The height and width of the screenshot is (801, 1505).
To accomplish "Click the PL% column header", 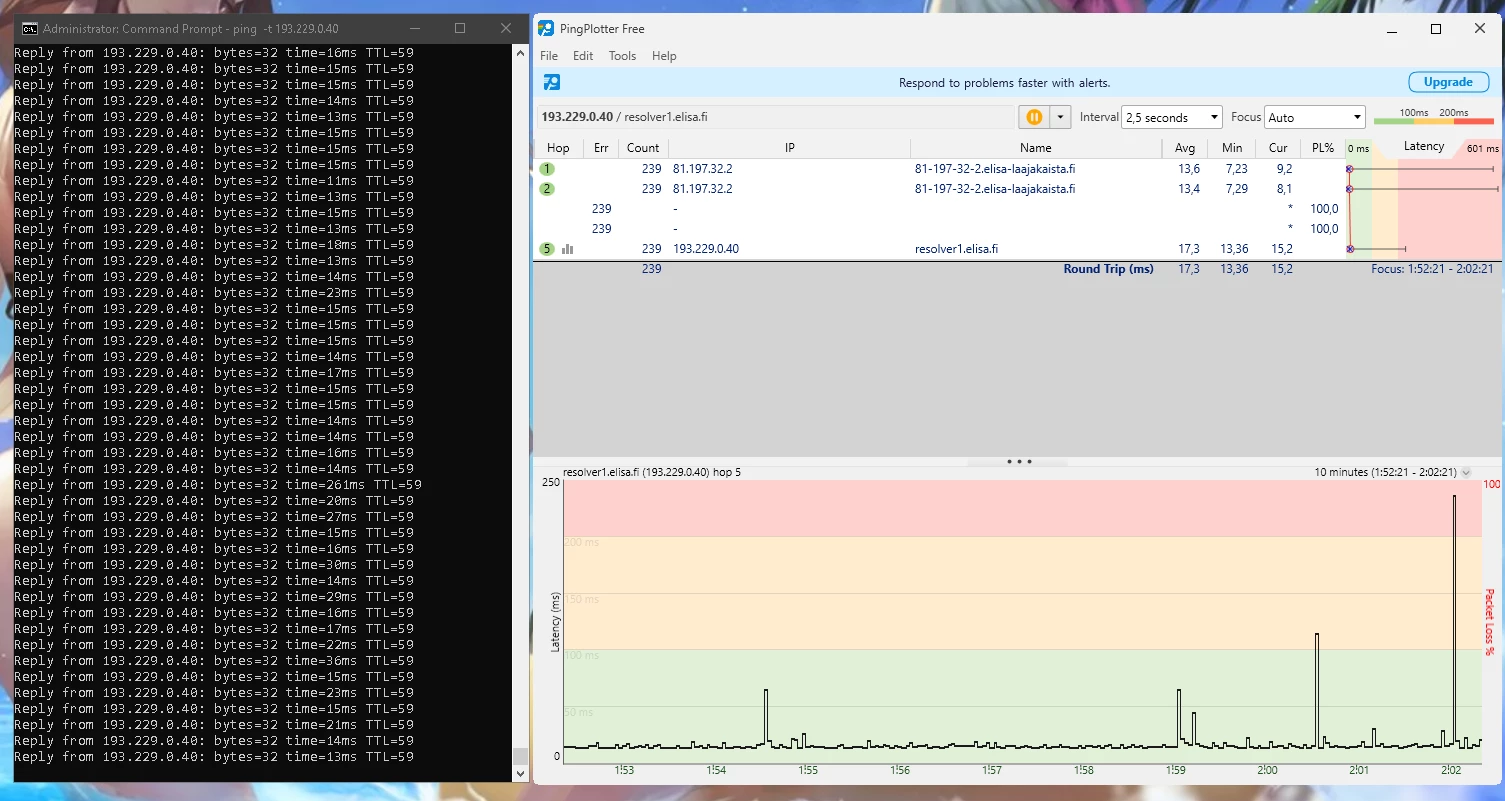I will pyautogui.click(x=1323, y=148).
